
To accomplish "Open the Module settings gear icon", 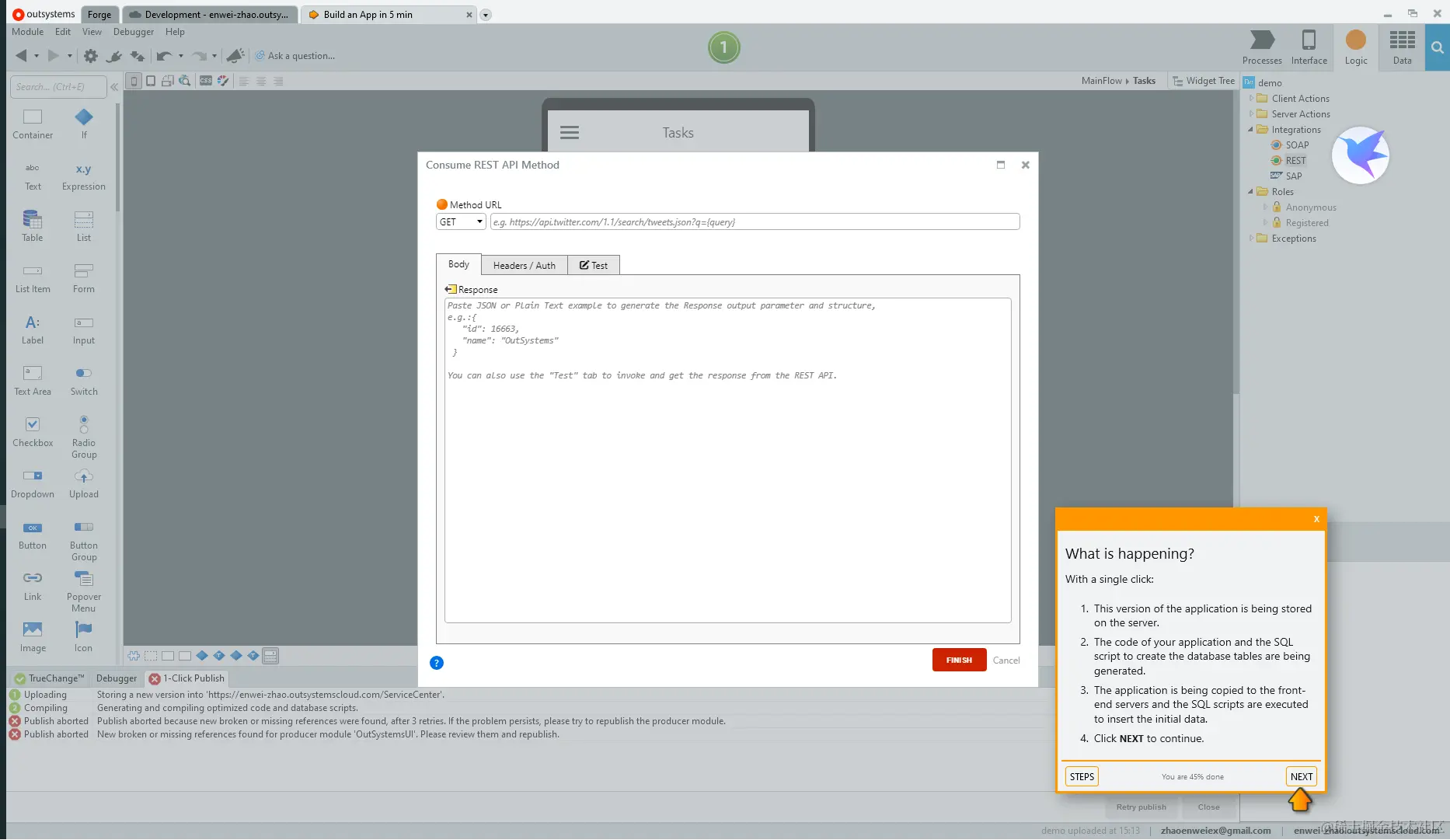I will (x=91, y=56).
